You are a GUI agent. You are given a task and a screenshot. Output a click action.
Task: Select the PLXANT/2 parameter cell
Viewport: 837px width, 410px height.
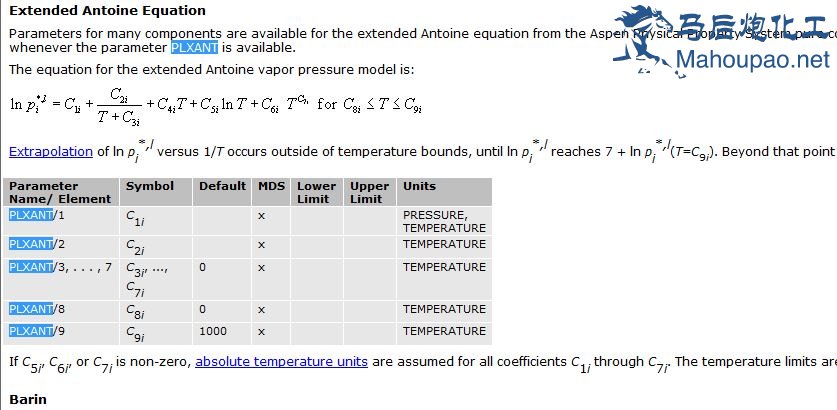37,244
